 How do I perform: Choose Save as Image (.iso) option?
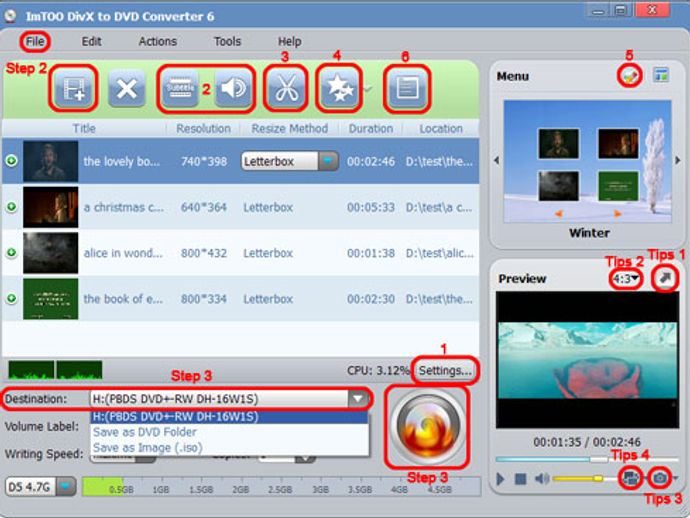pyautogui.click(x=229, y=447)
